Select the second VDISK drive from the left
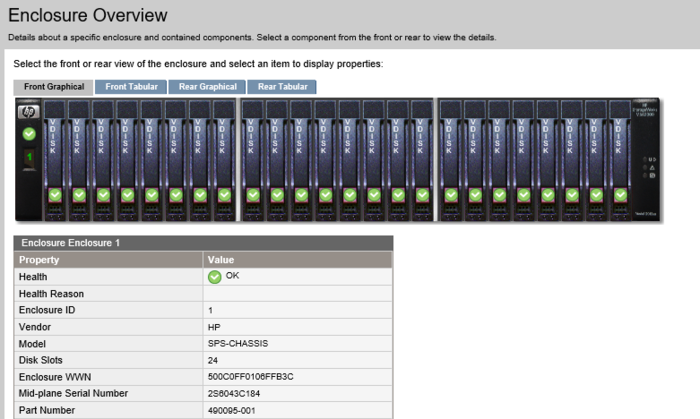Screen dimensions: 700x419 pyautogui.click(x=79, y=160)
